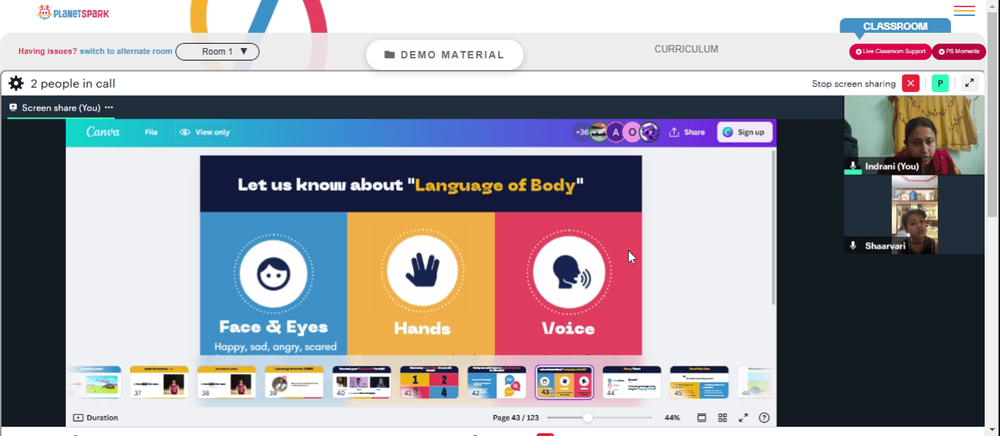The image size is (1000, 436).
Task: Open the CURRICULUM tab
Action: point(686,49)
